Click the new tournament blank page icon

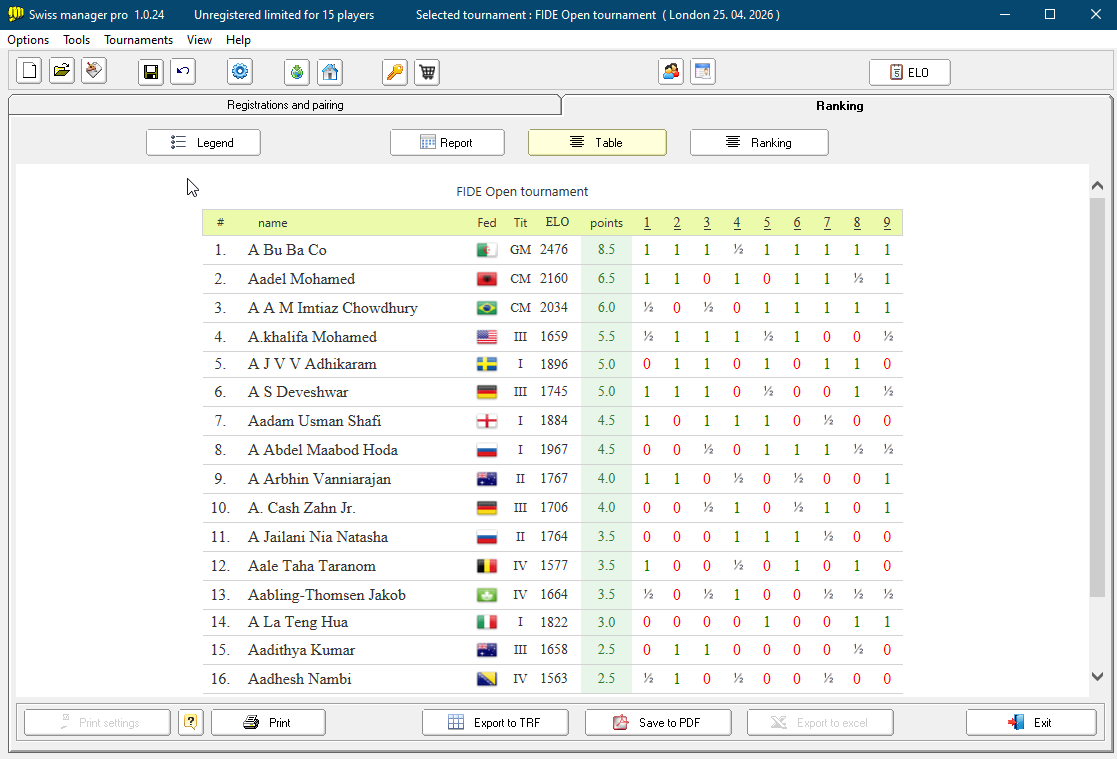tap(29, 71)
